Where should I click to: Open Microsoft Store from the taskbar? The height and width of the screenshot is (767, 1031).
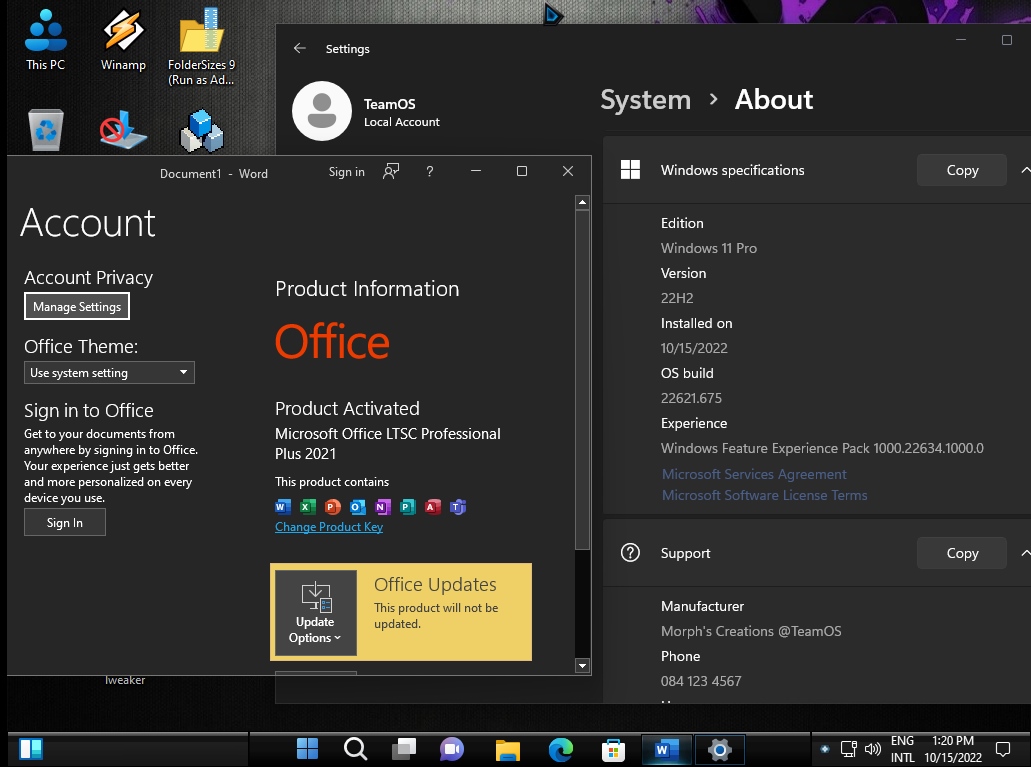(x=613, y=749)
